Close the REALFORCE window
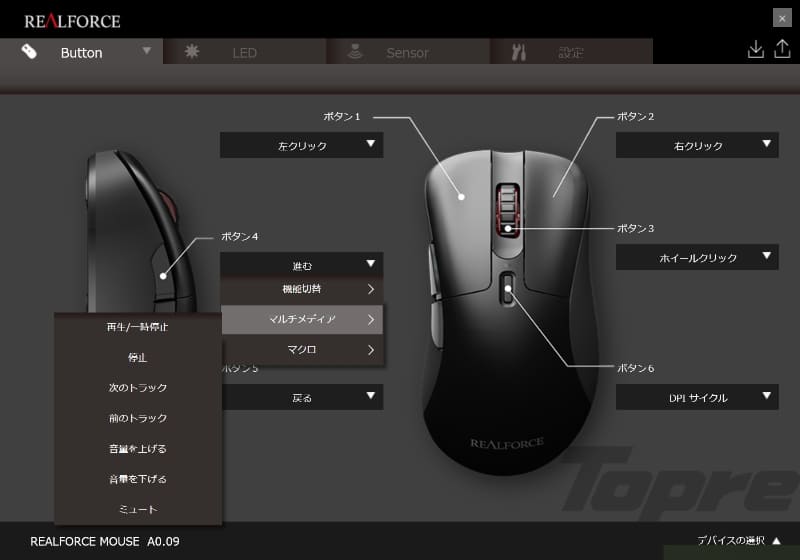The width and height of the screenshot is (800, 560). (x=782, y=18)
